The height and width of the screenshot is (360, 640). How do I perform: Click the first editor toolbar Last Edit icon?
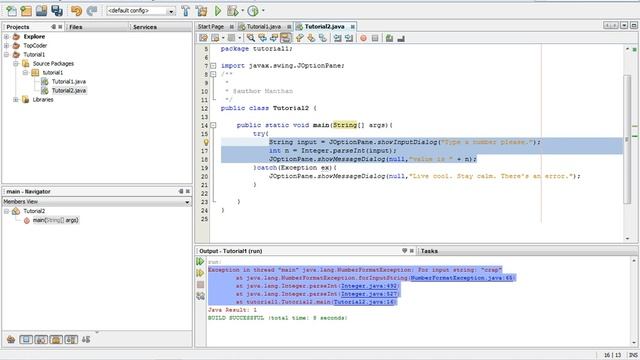pyautogui.click(x=203, y=38)
